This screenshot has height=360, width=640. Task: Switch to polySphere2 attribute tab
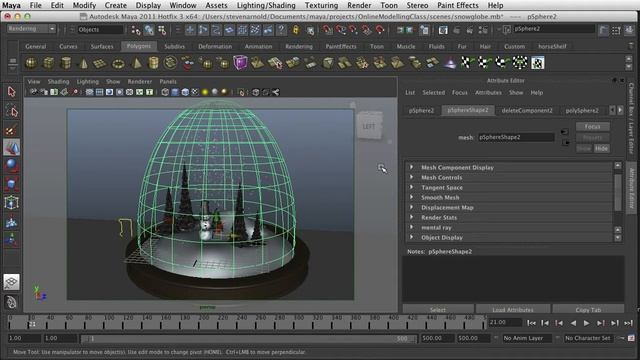[582, 111]
